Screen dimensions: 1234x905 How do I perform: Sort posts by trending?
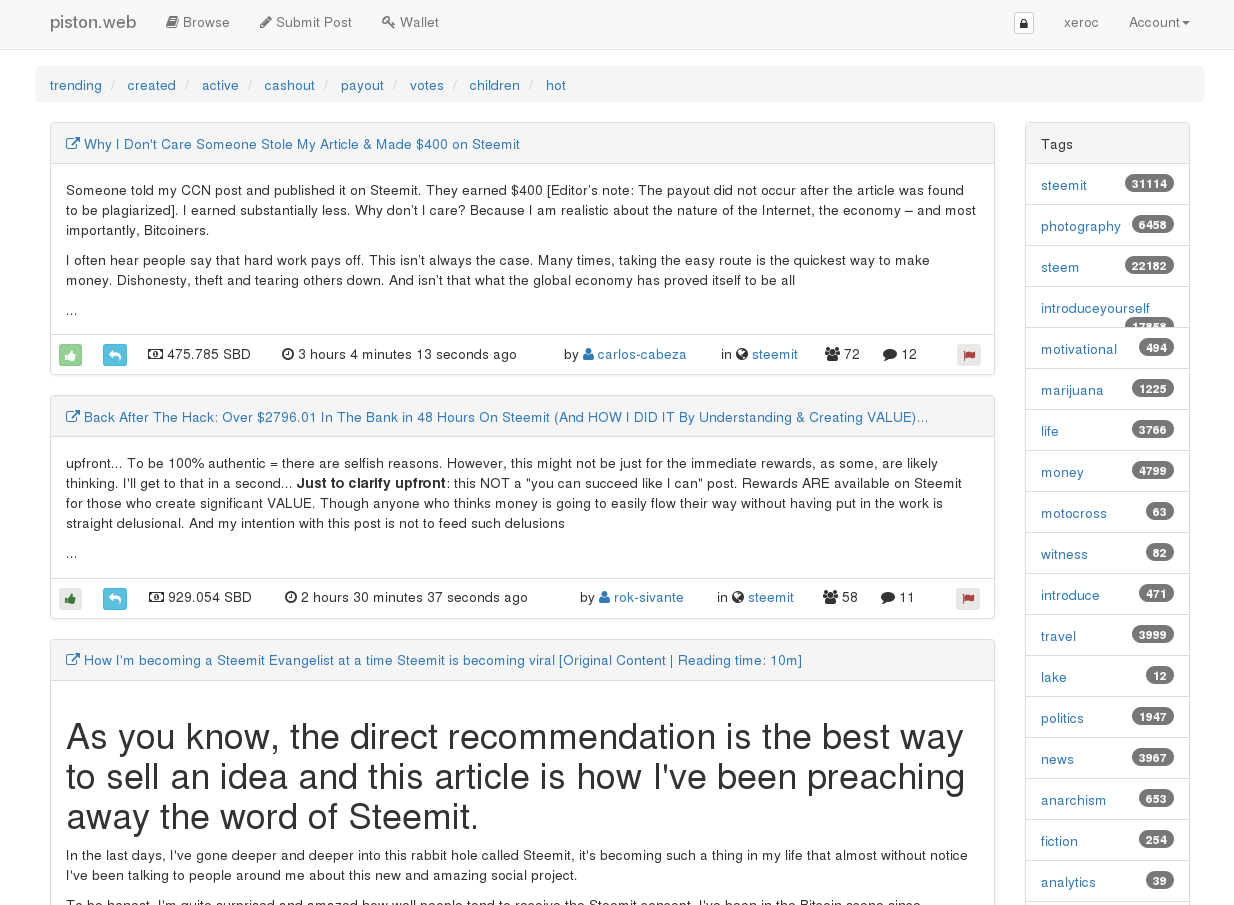[x=76, y=85]
